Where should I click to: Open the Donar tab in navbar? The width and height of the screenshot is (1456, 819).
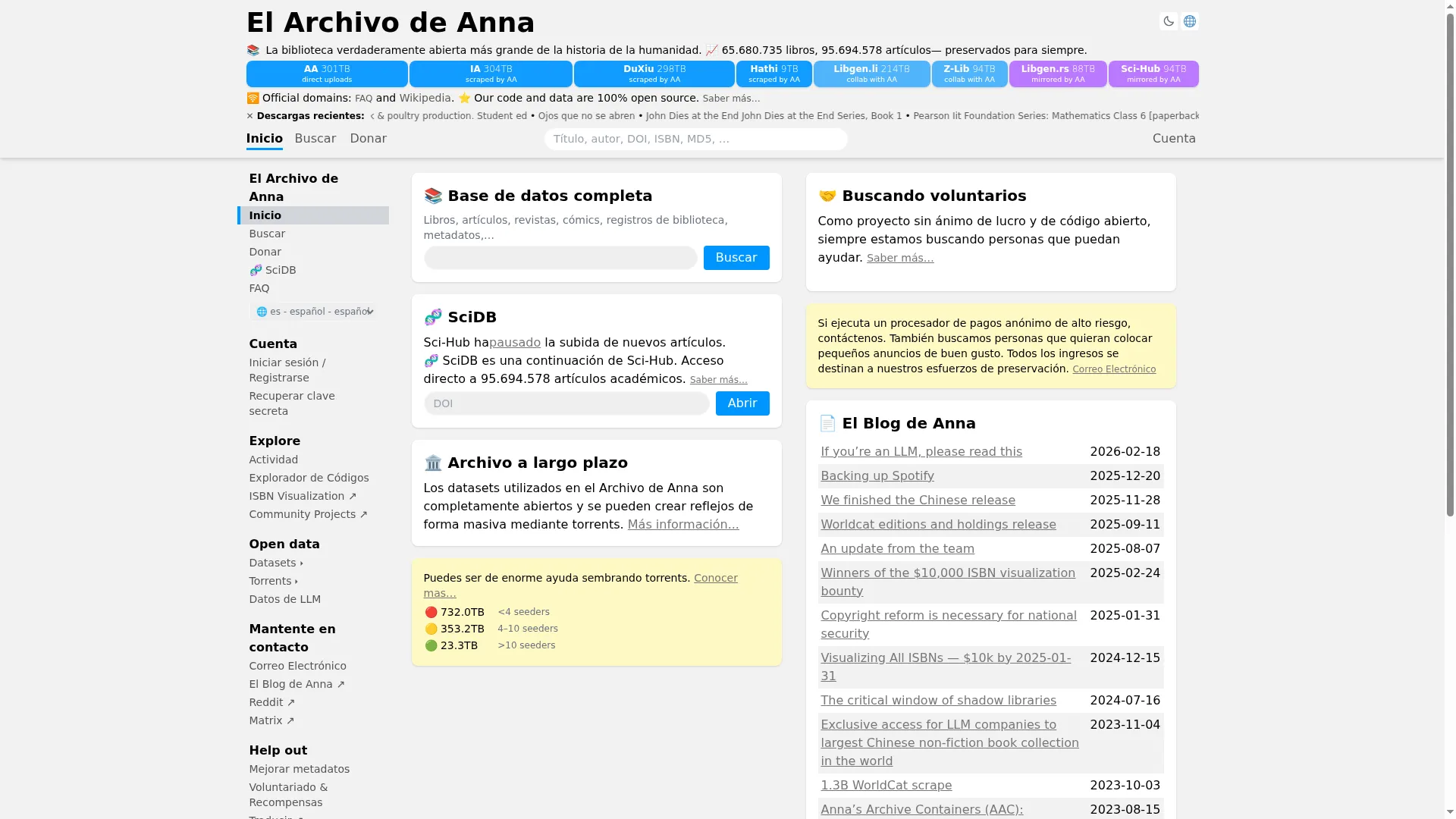pyautogui.click(x=369, y=139)
